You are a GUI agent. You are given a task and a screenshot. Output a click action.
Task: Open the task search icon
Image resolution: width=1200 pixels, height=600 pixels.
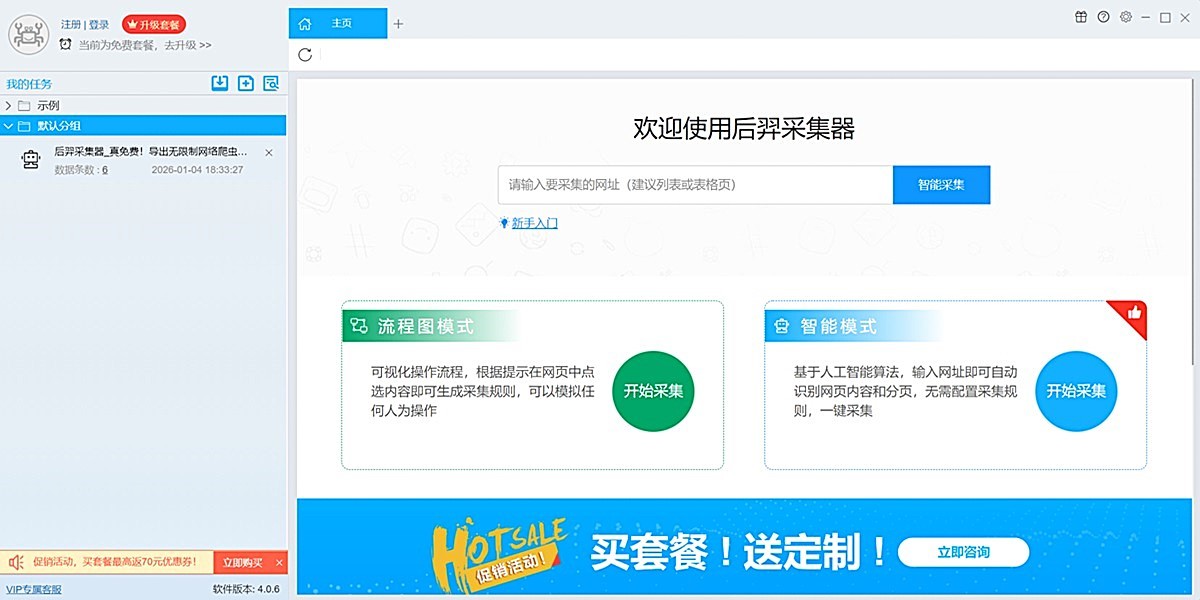coord(271,84)
